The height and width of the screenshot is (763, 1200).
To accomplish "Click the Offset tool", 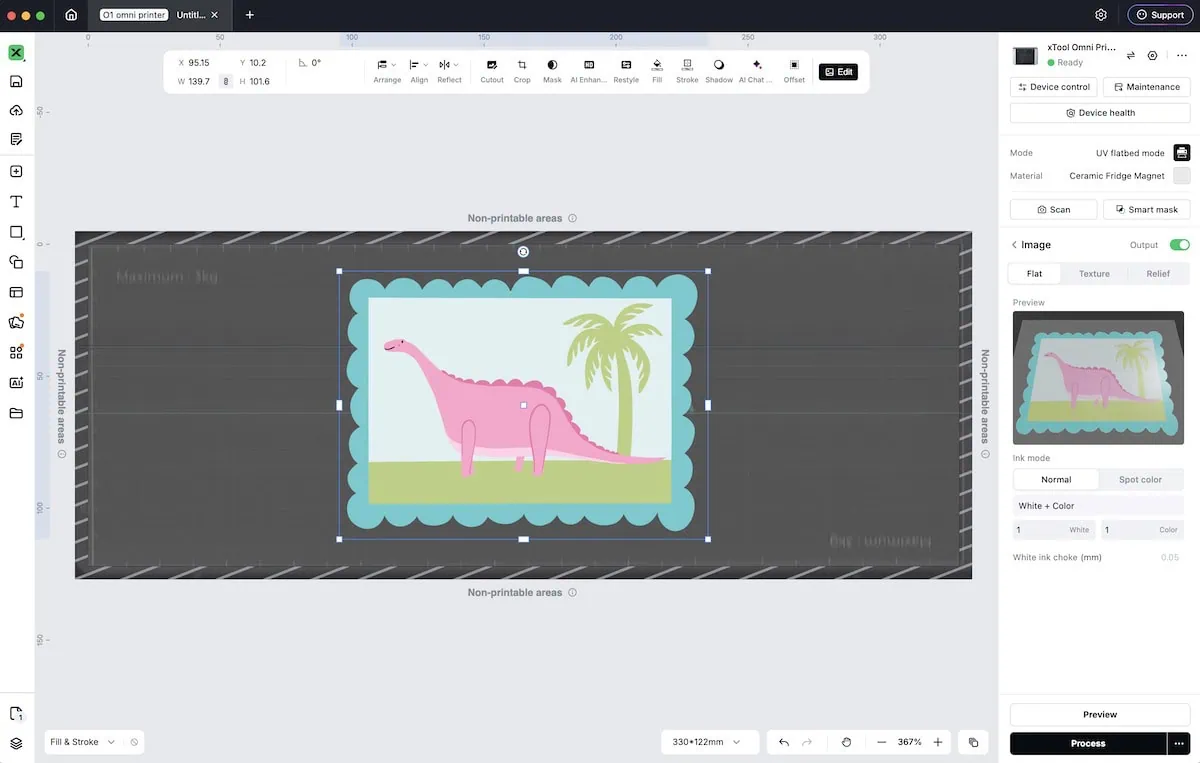I will pyautogui.click(x=794, y=71).
